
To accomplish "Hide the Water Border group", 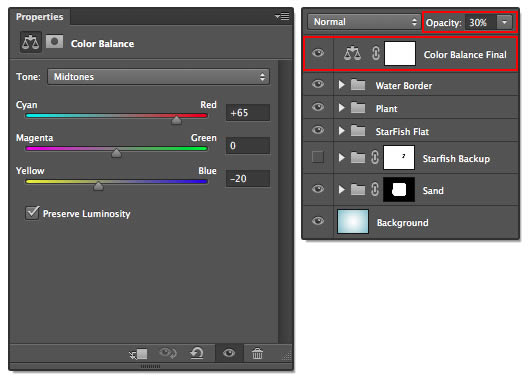I will (318, 84).
